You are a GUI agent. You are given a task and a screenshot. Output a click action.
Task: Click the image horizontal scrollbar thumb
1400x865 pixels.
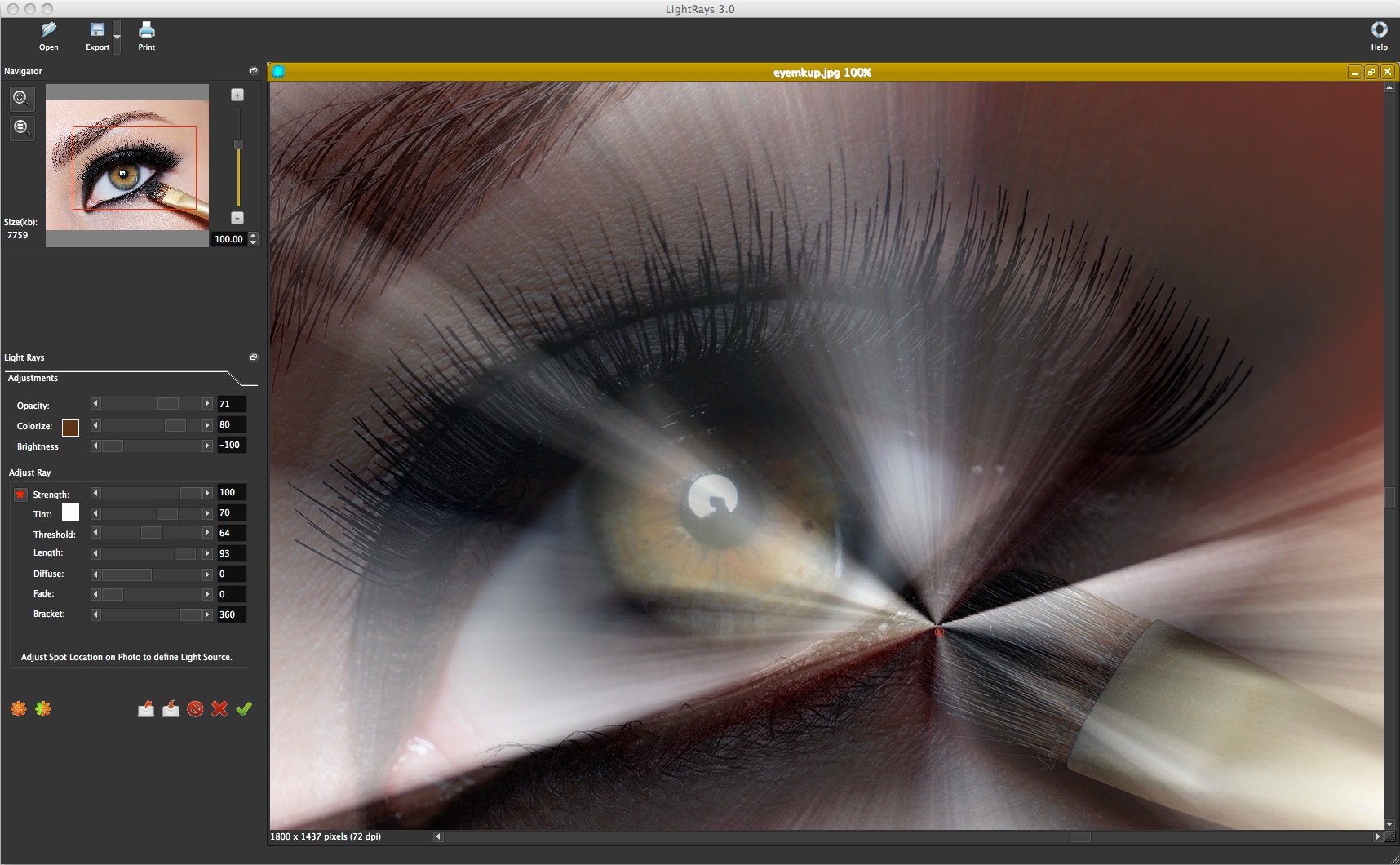point(1080,836)
